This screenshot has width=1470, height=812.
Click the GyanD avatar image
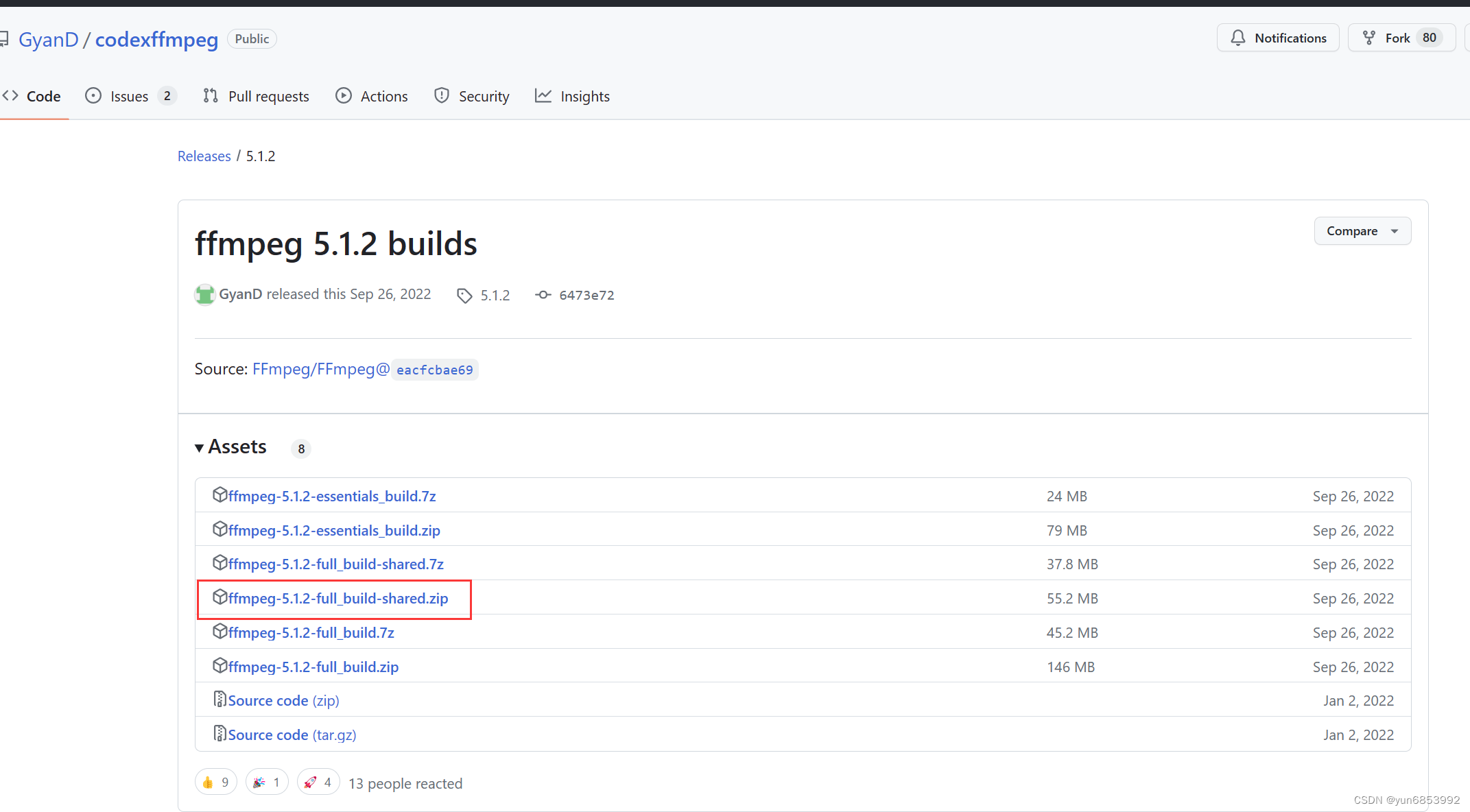pyautogui.click(x=205, y=295)
